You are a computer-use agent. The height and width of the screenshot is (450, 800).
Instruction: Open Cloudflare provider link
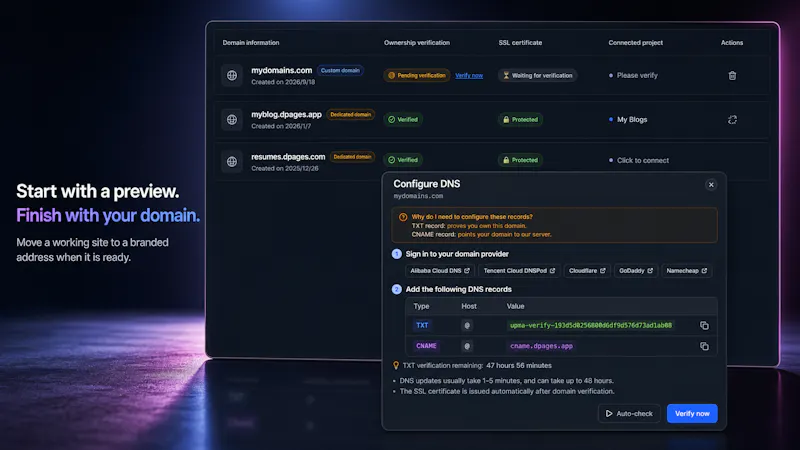click(x=587, y=271)
